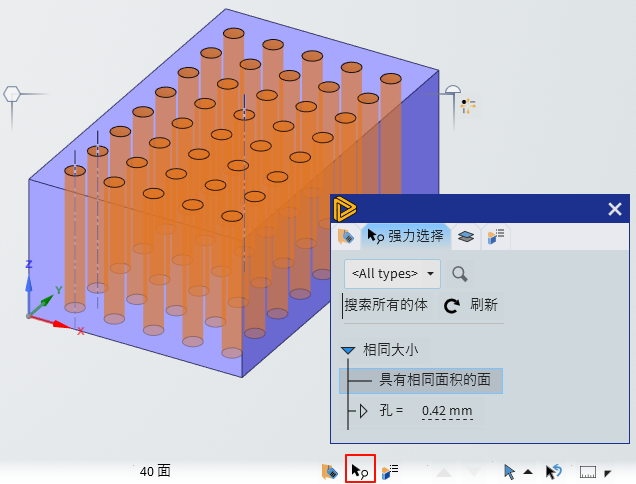Close the Power Selection panel
This screenshot has width=636, height=484.
point(615,209)
